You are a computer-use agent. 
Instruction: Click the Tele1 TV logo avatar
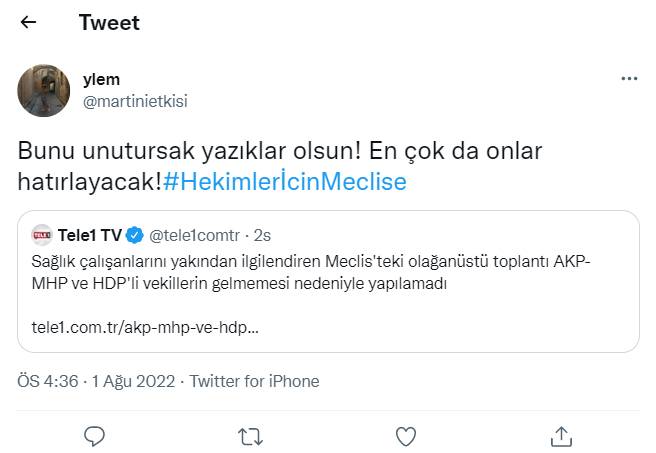pos(42,236)
